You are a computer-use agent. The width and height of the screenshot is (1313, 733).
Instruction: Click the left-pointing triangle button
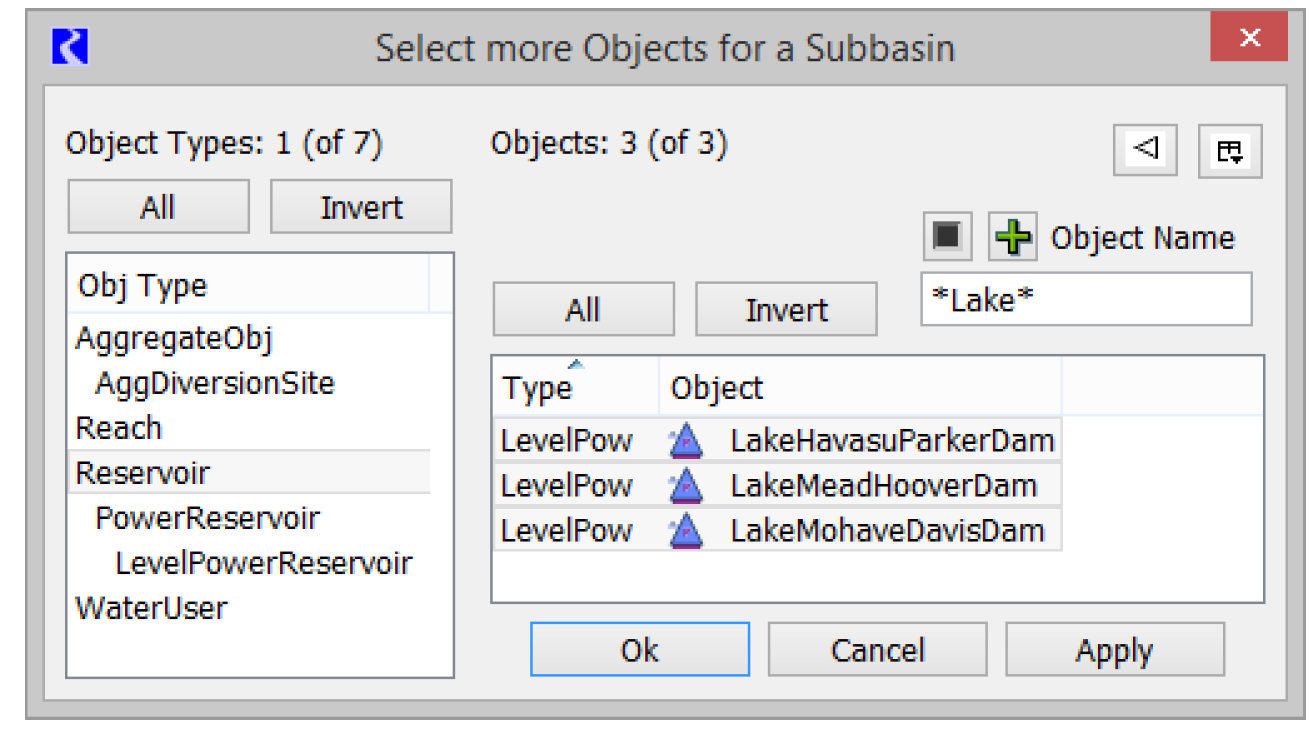pyautogui.click(x=1145, y=150)
